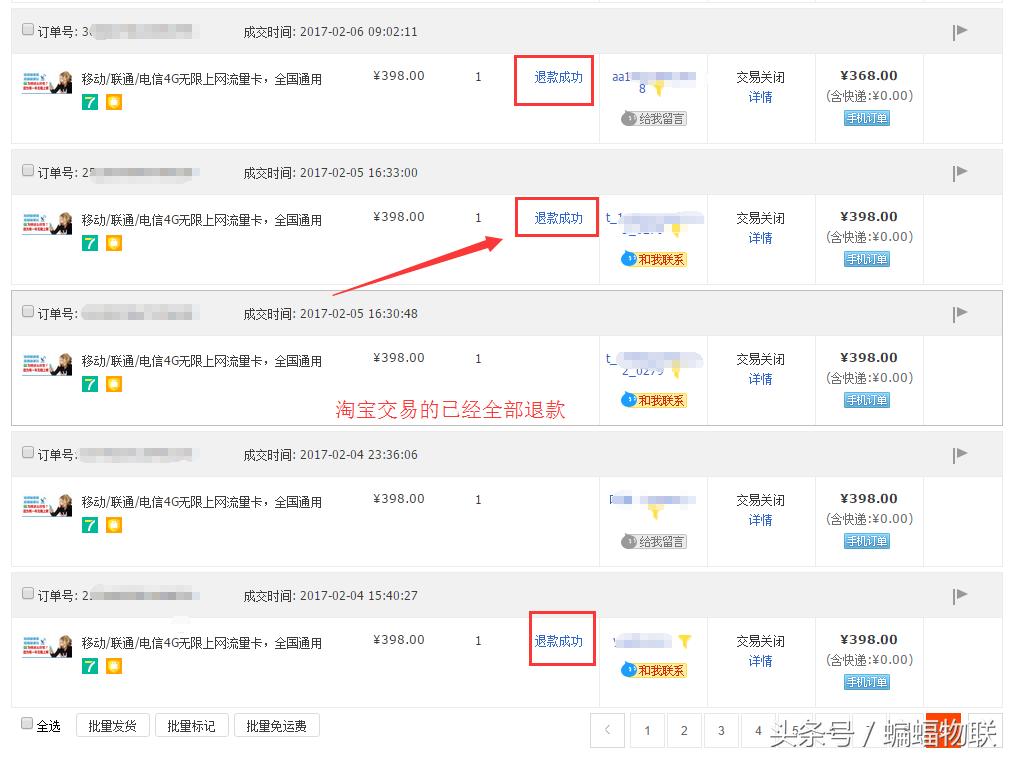Flag the last order in the list

[x=960, y=594]
